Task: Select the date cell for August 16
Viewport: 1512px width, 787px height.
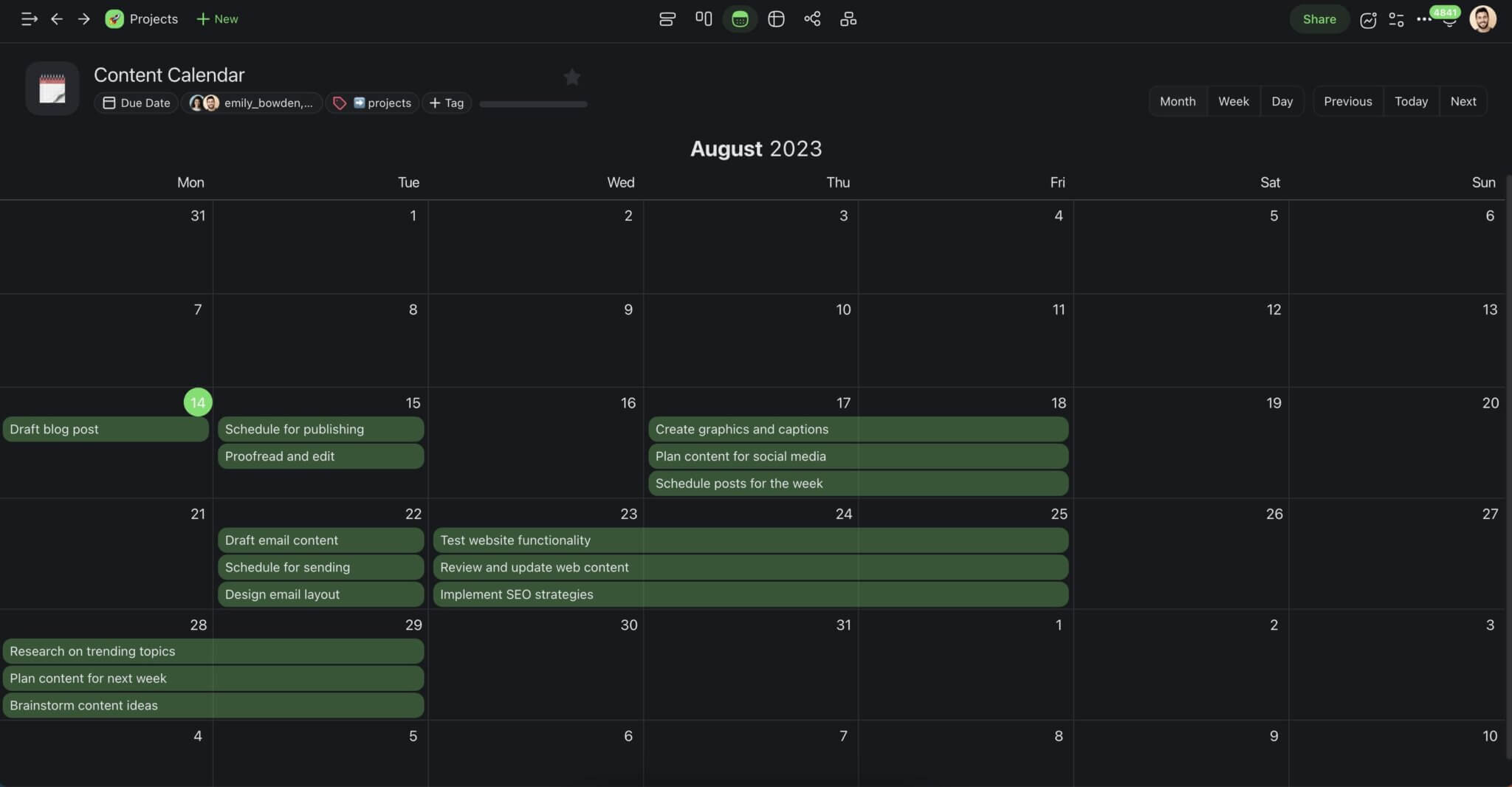Action: pos(536,443)
